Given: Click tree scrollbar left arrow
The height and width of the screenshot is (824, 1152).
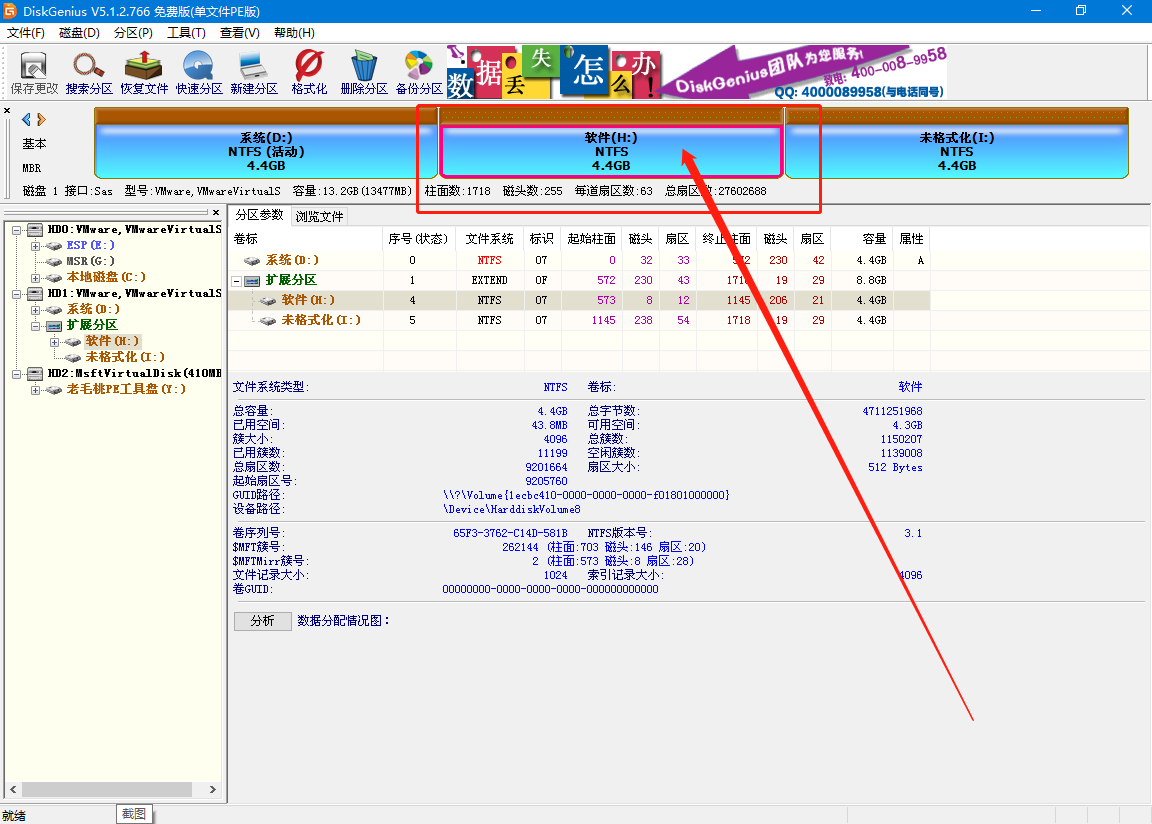Looking at the screenshot, I should click(13, 789).
